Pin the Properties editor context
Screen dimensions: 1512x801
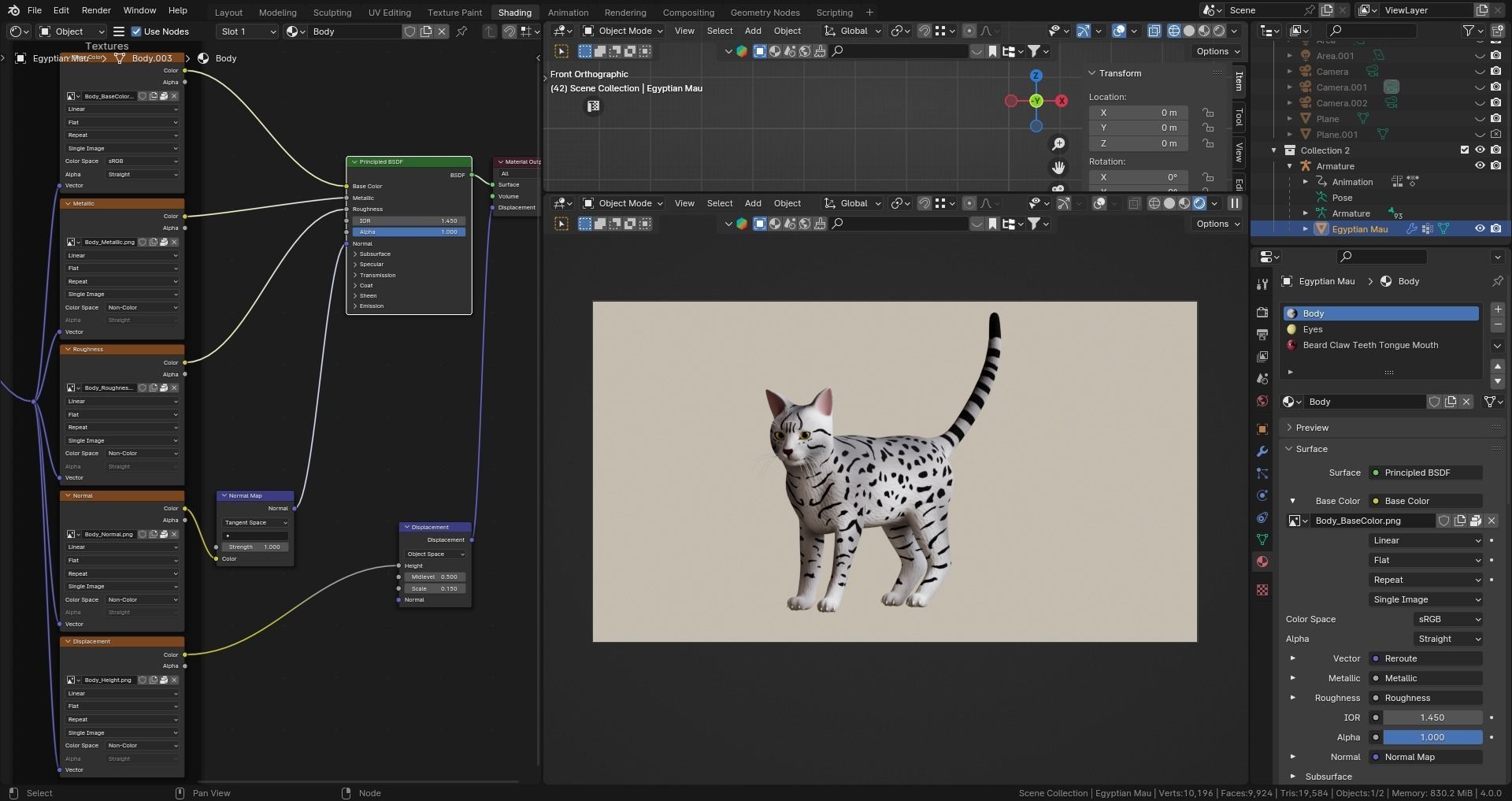point(1497,281)
